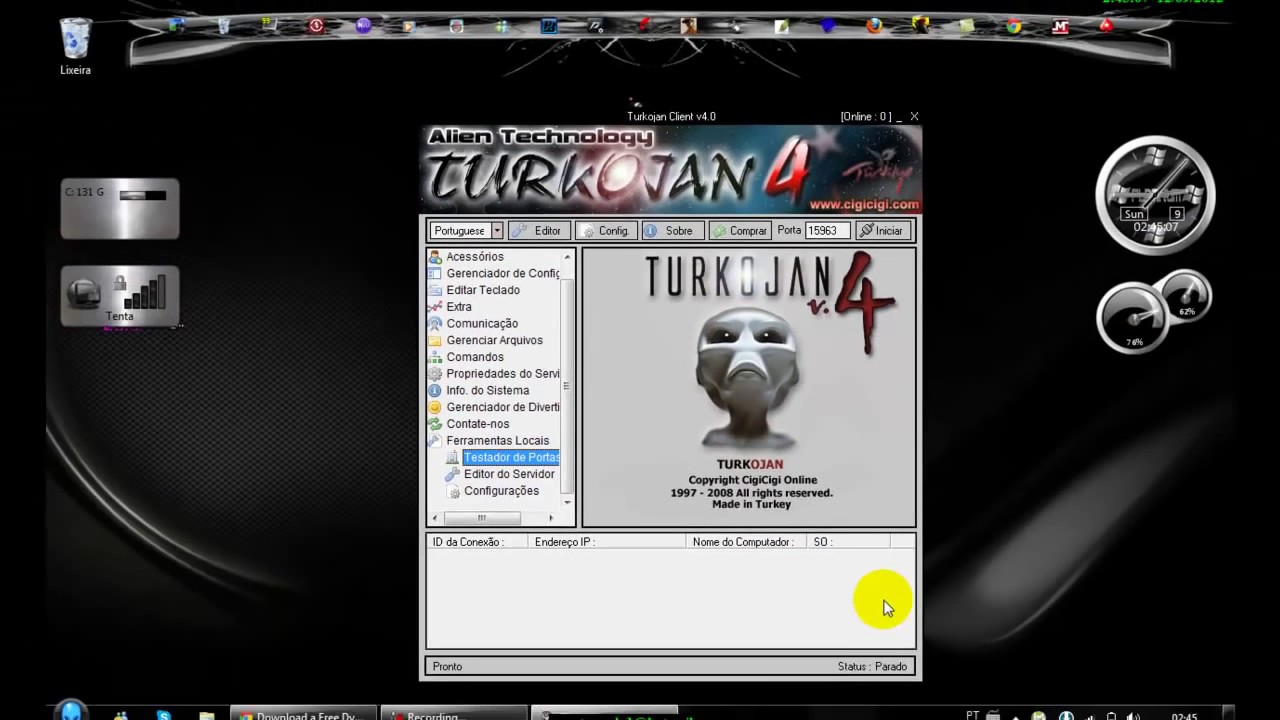Viewport: 1280px width, 720px height.
Task: Switch to Recording taskbar window
Action: pos(455,714)
